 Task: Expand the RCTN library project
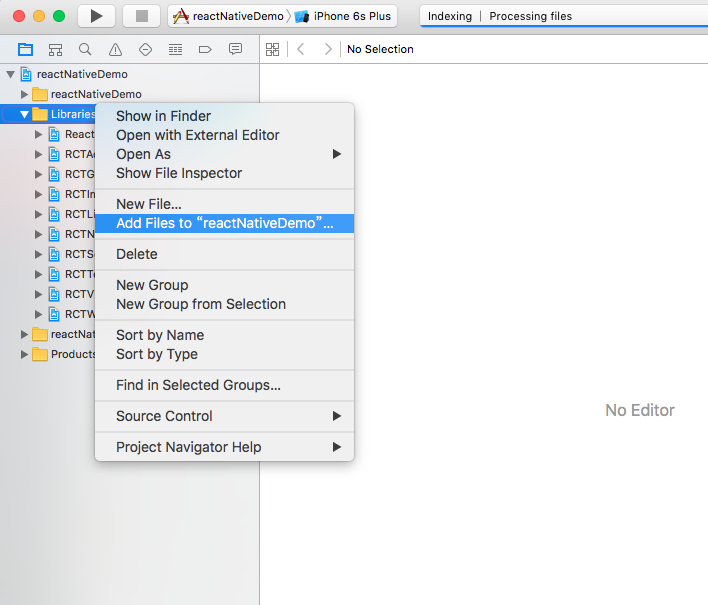tap(38, 234)
